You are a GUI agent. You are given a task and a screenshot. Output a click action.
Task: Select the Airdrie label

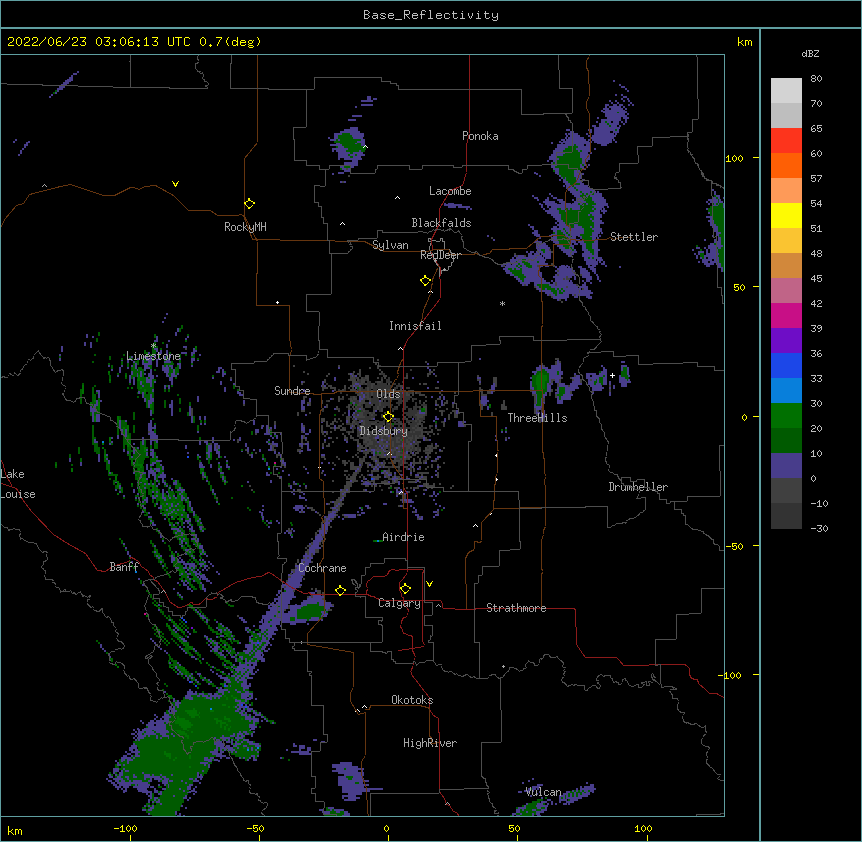pos(404,537)
